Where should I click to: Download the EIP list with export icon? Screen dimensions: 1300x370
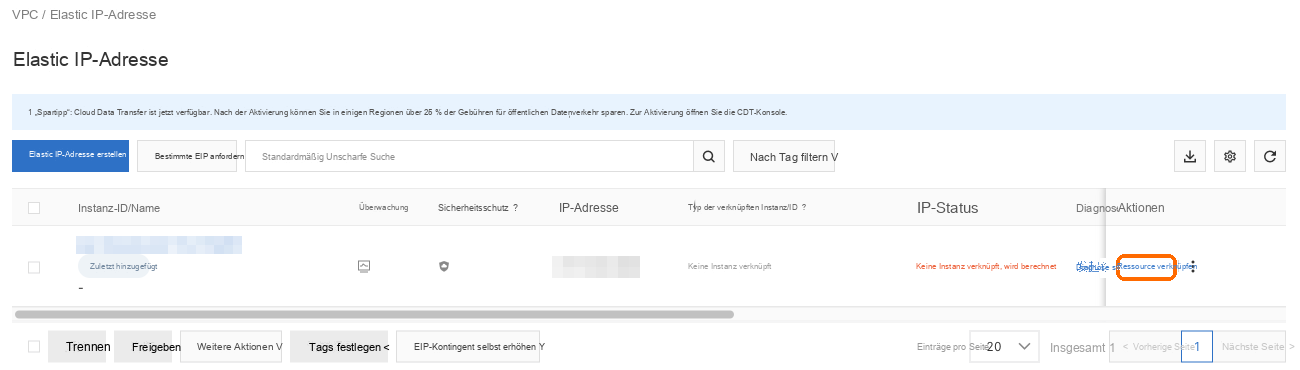point(1190,156)
